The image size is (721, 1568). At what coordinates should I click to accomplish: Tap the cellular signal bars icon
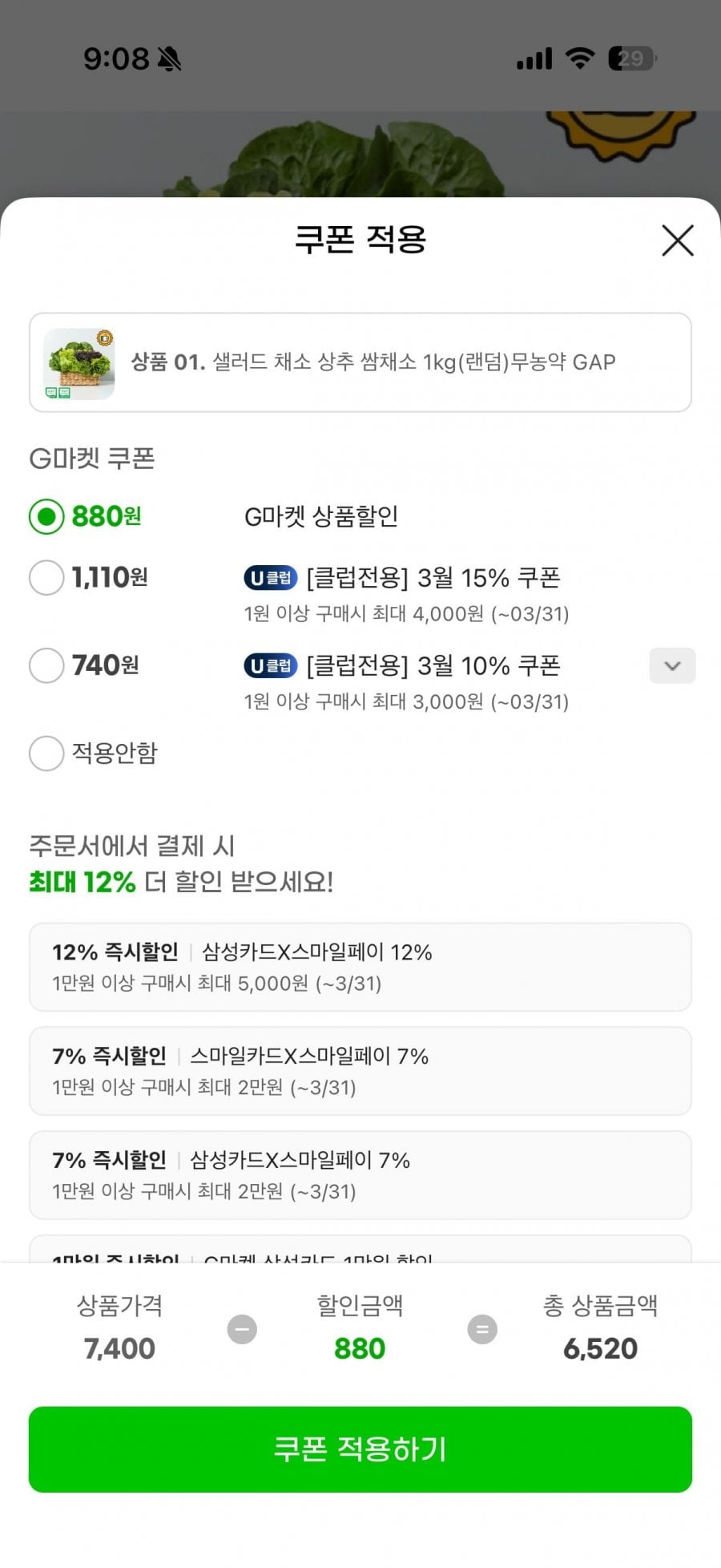534,59
